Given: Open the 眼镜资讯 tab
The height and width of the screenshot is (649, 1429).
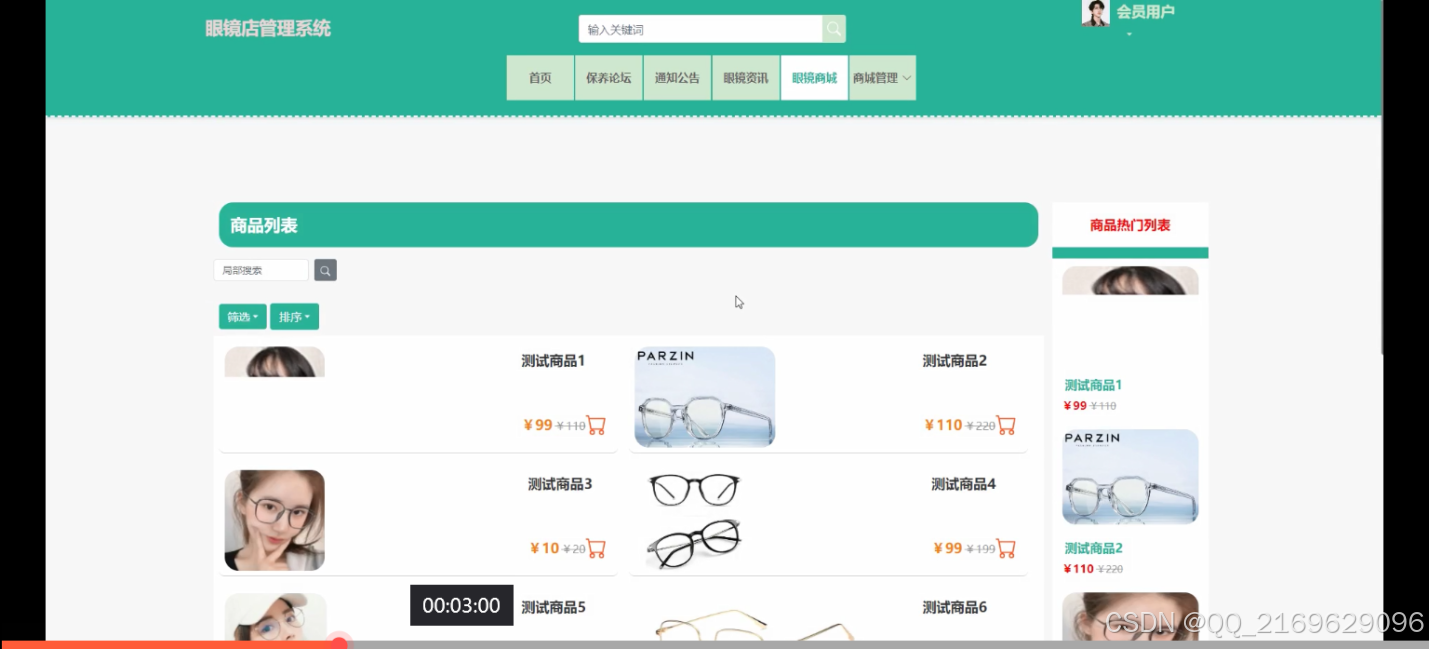Looking at the screenshot, I should point(746,78).
